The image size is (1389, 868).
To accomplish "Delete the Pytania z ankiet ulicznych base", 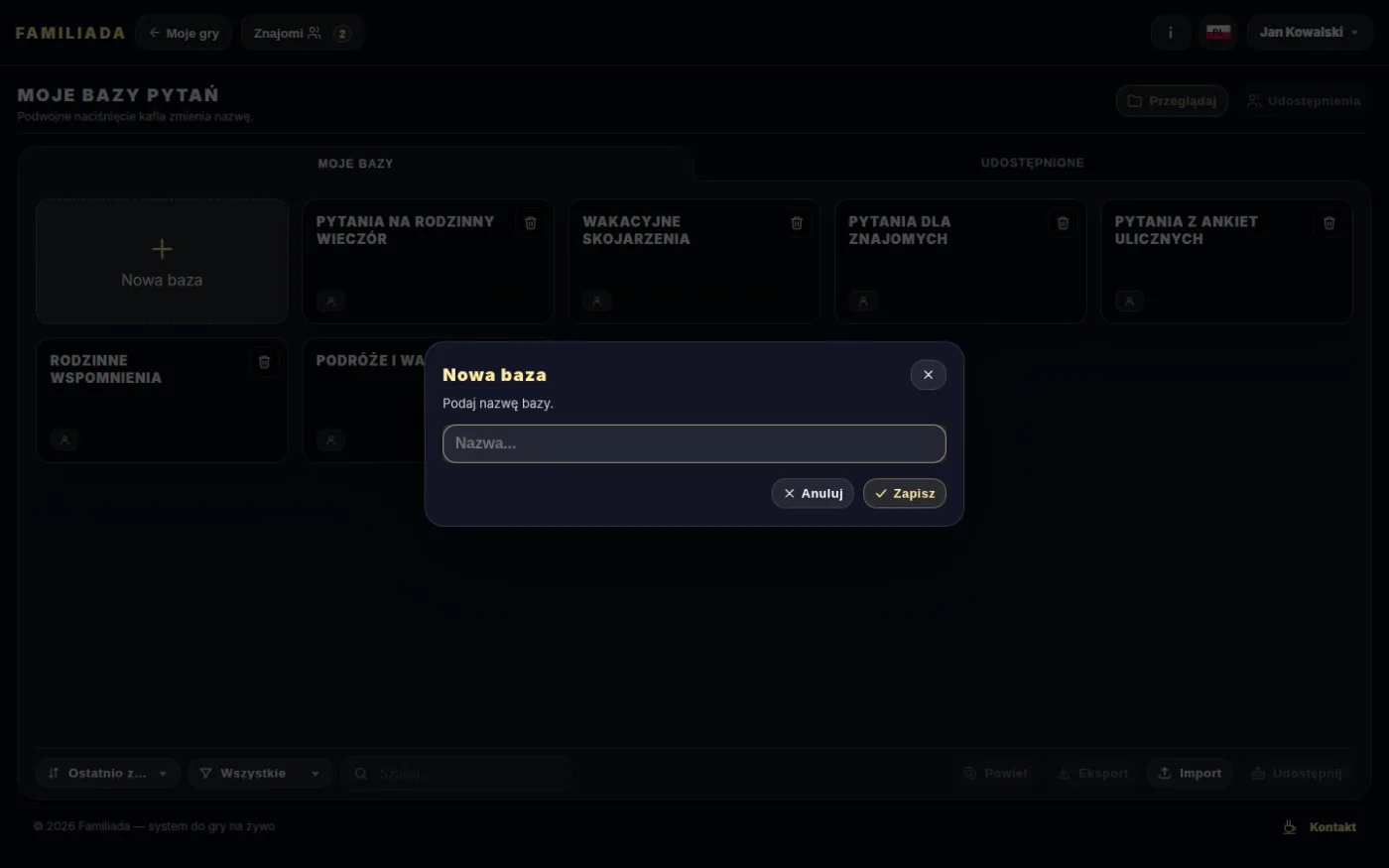I will pyautogui.click(x=1329, y=223).
